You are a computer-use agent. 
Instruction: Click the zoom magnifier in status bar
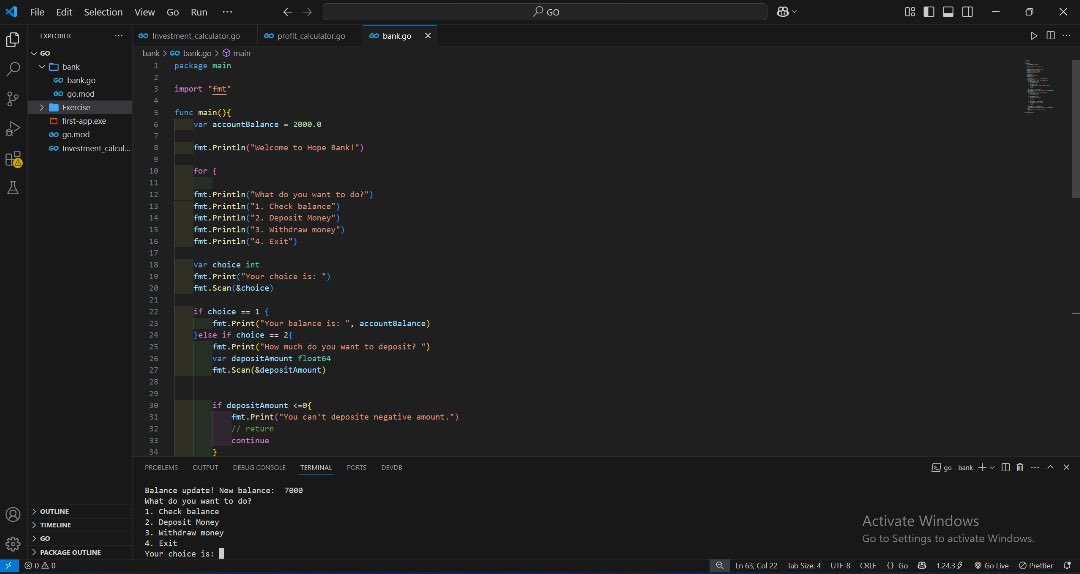719,566
